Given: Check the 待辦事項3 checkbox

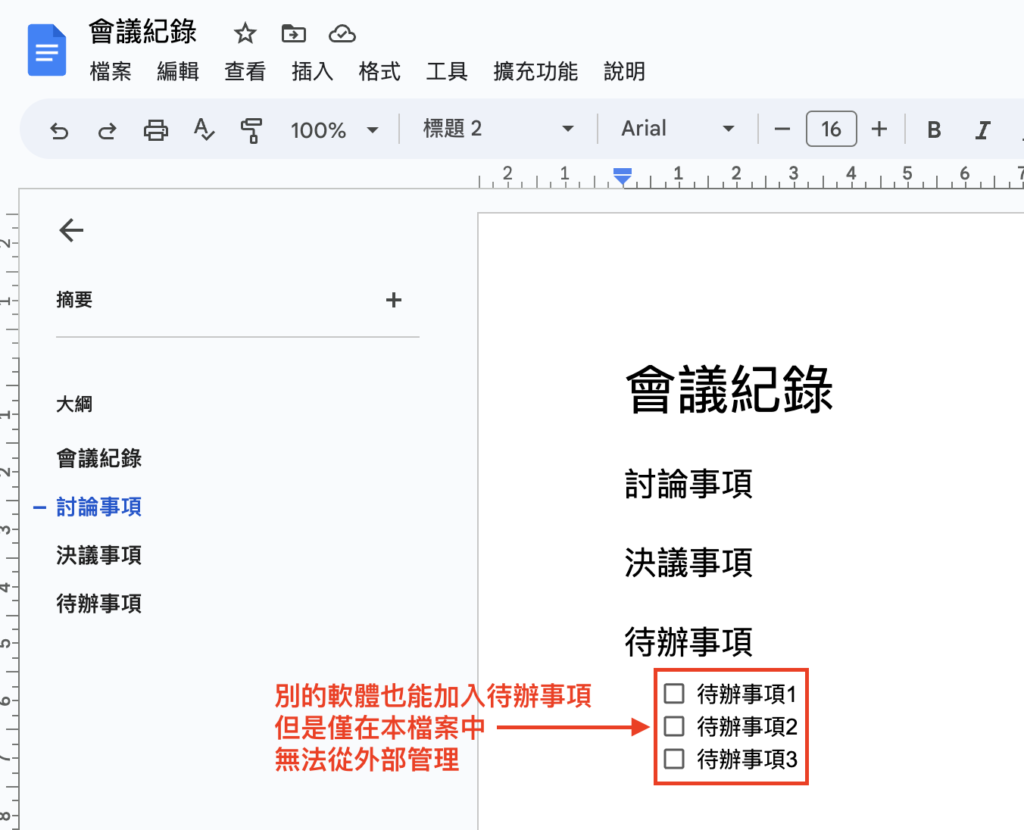Looking at the screenshot, I should tap(673, 759).
